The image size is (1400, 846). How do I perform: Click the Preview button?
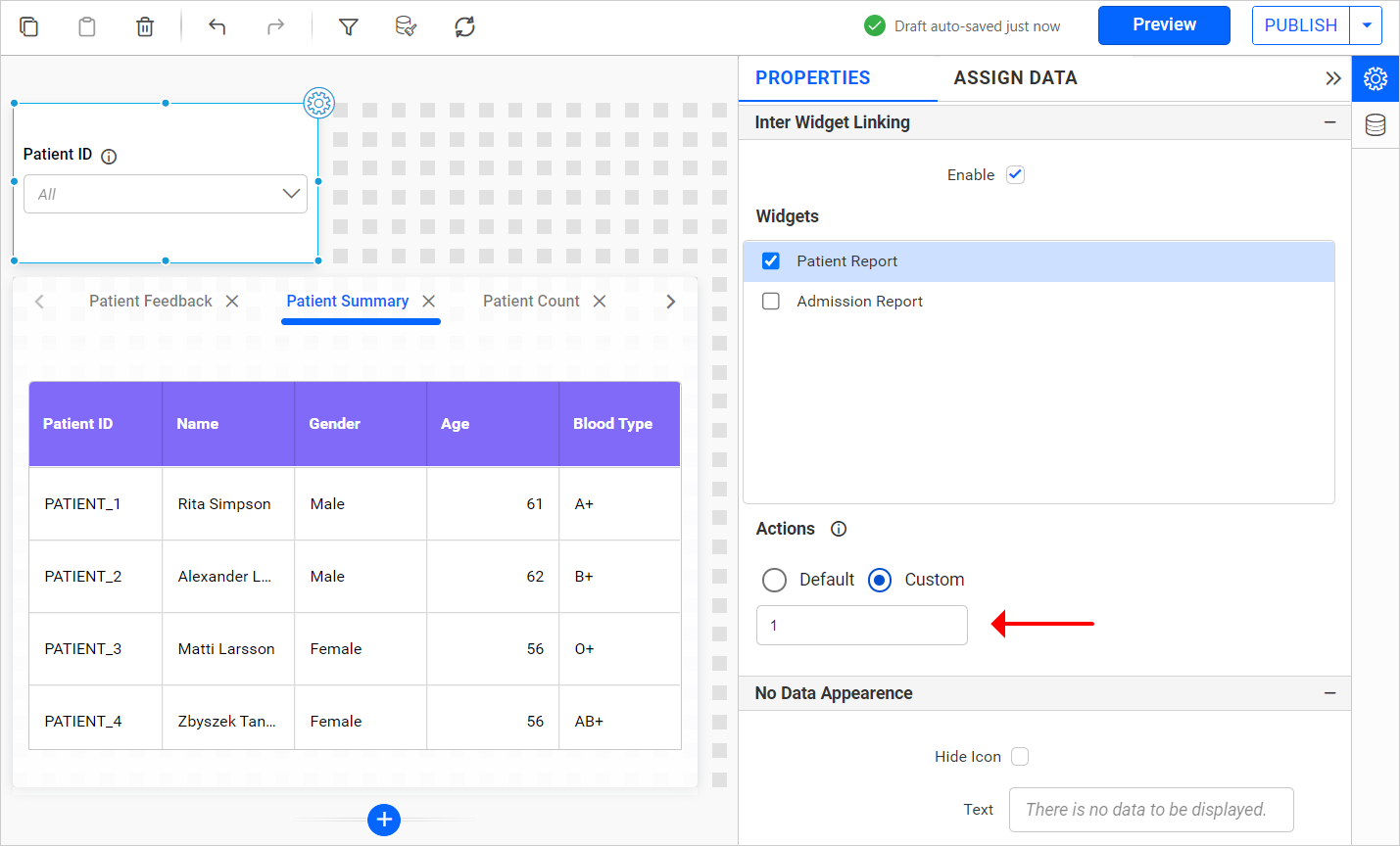tap(1164, 24)
